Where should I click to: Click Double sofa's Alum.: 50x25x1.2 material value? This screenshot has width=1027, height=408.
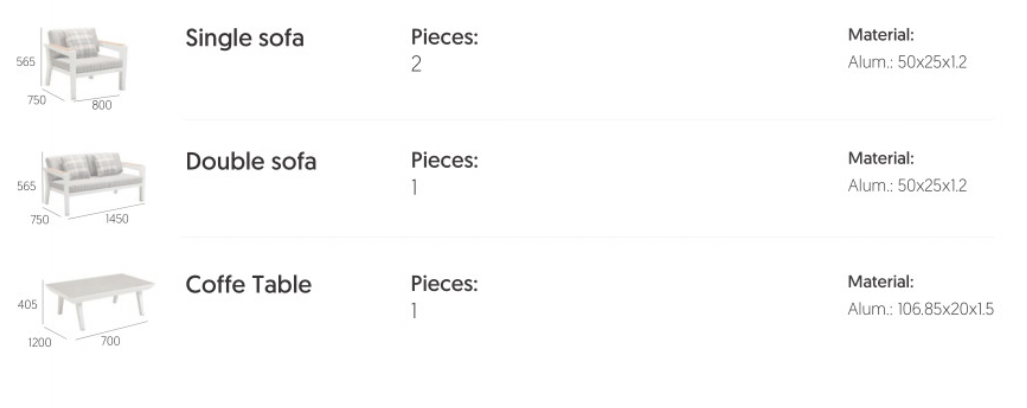[907, 186]
